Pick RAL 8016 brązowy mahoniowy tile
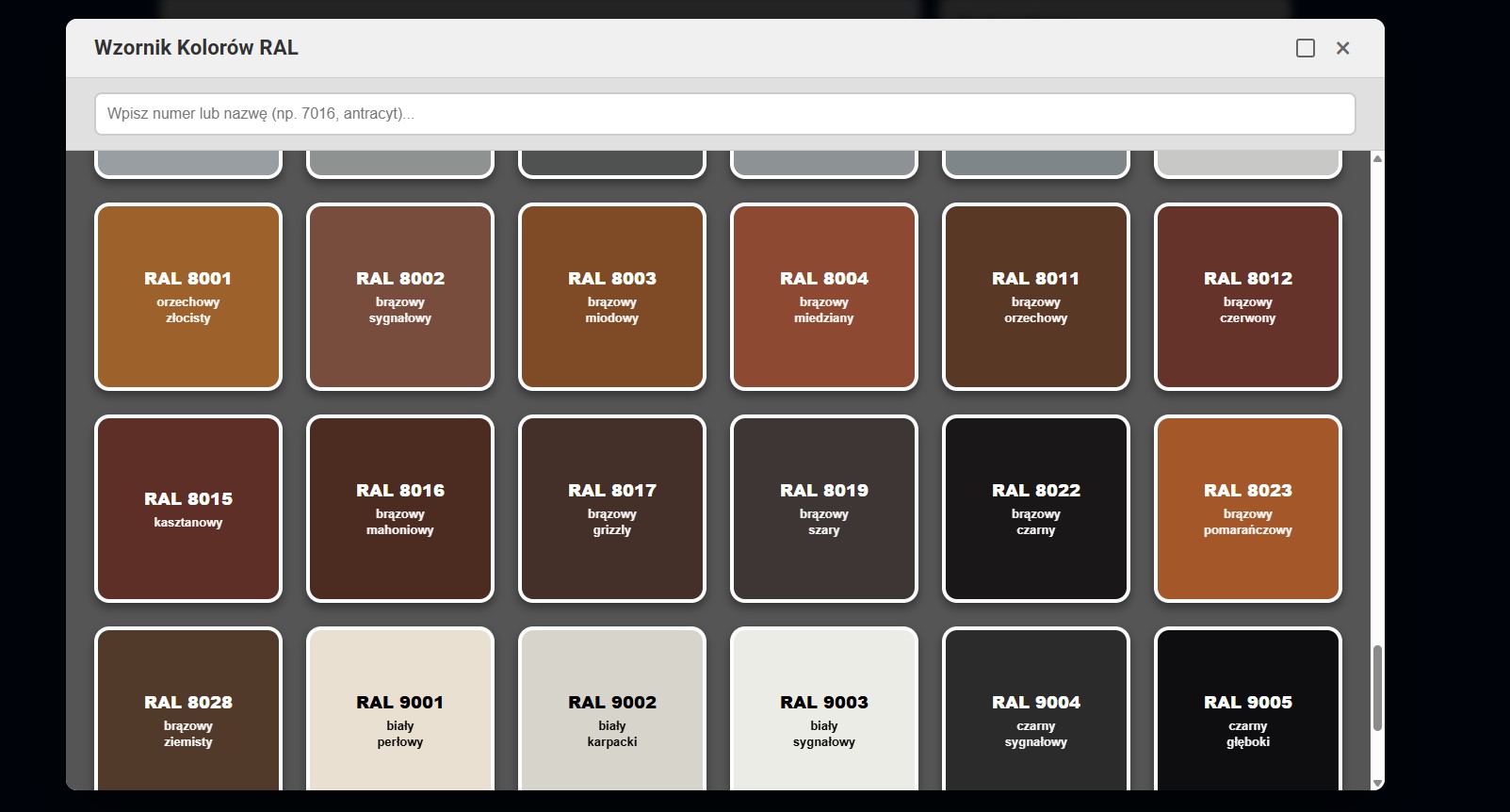 pyautogui.click(x=400, y=509)
